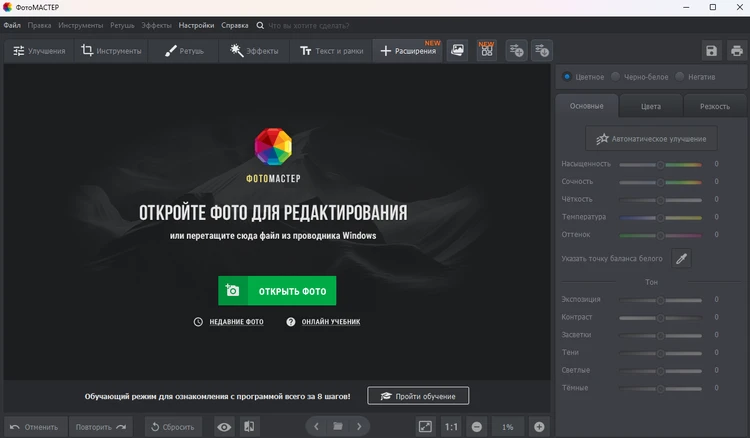This screenshot has width=750, height=438.
Task: Click the fit-to-screen icon
Action: pos(425,427)
